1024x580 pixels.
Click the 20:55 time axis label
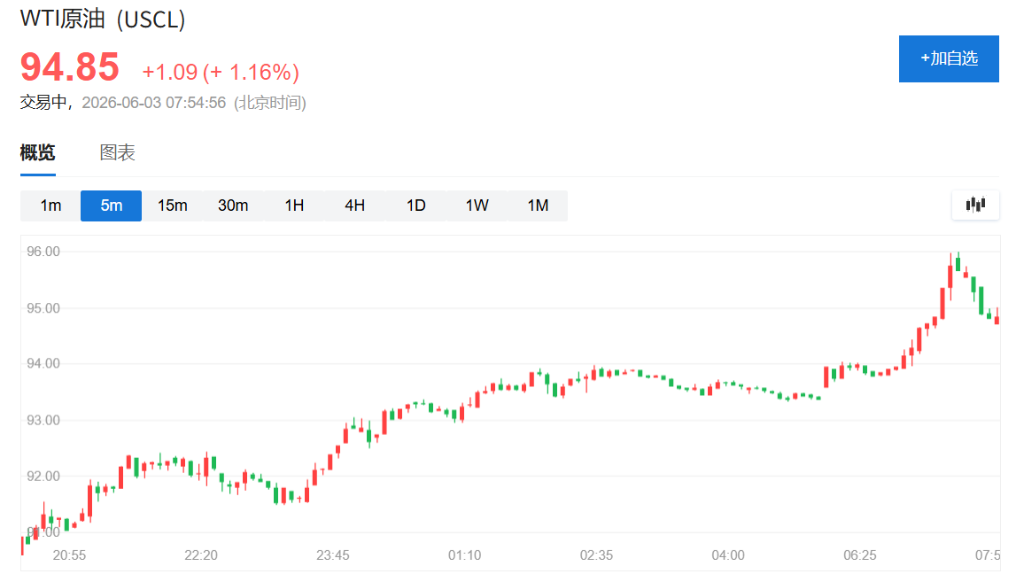[69, 555]
